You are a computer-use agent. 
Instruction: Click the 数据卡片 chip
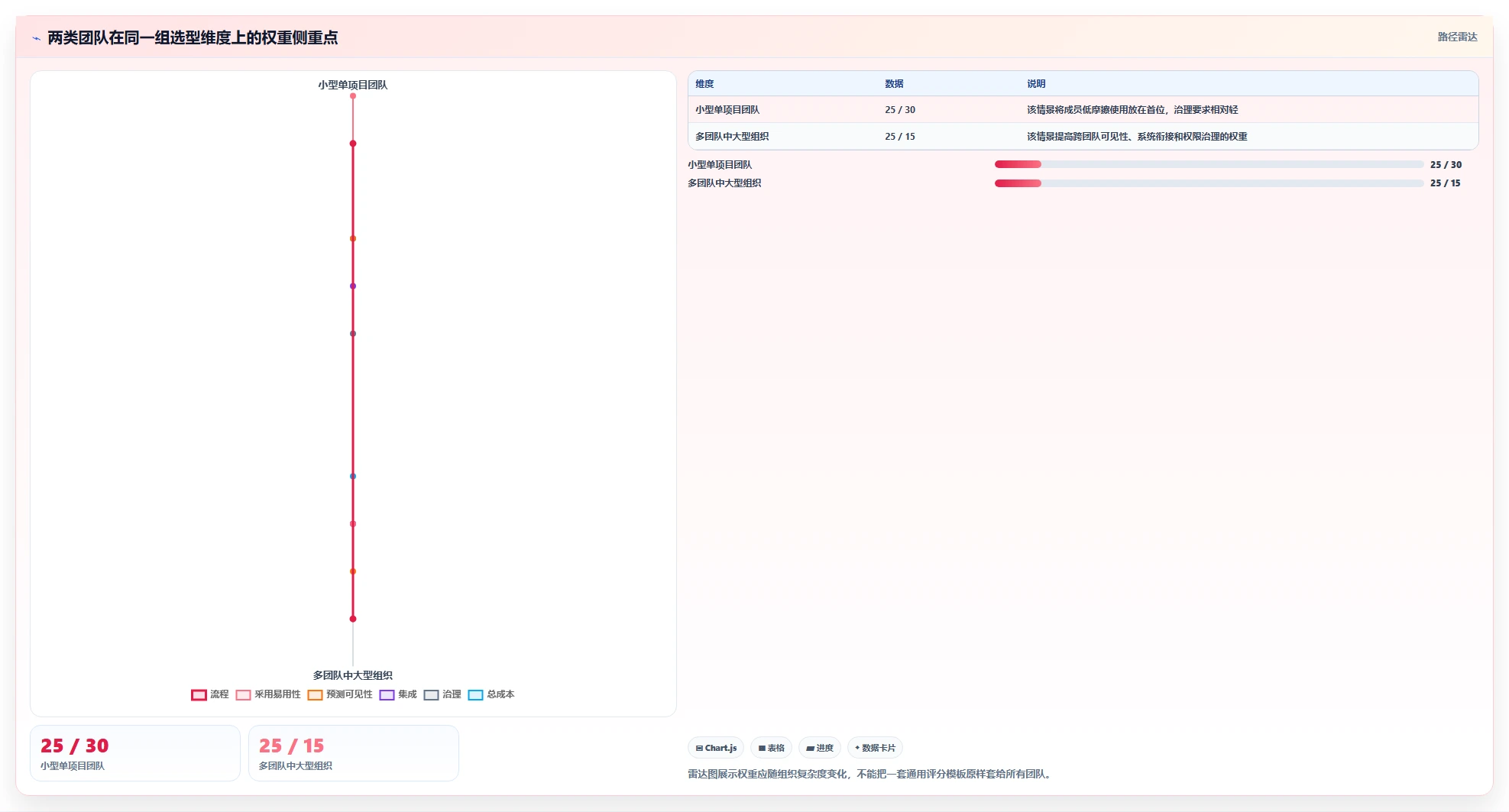pos(875,748)
